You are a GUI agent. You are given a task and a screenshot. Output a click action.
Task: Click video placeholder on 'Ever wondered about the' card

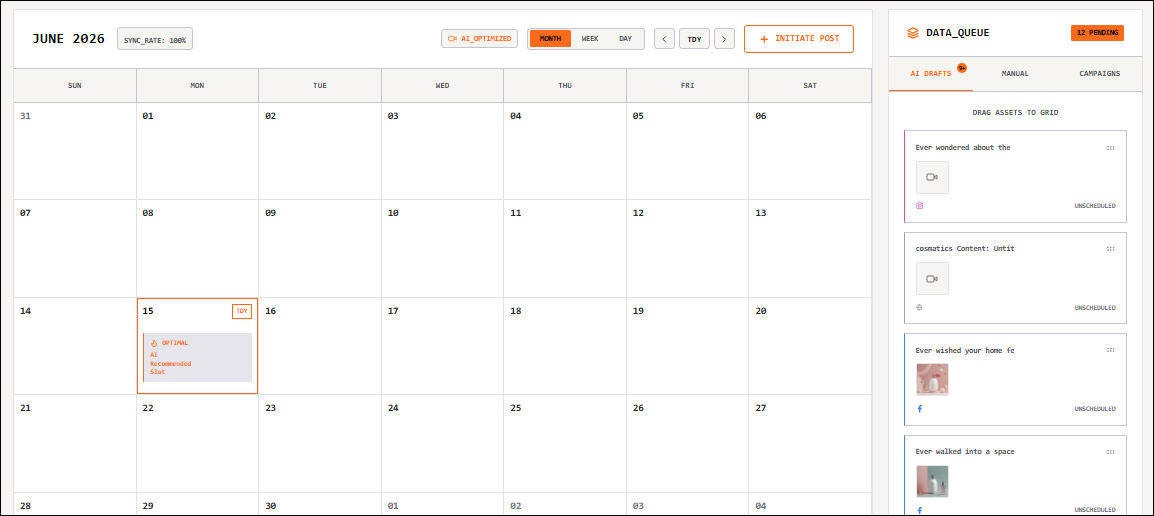pyautogui.click(x=932, y=177)
